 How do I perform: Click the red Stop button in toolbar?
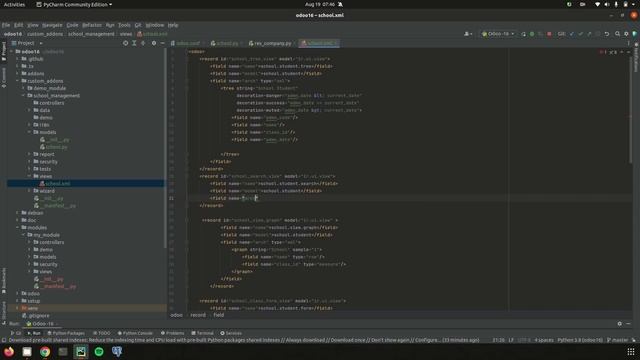coord(549,34)
